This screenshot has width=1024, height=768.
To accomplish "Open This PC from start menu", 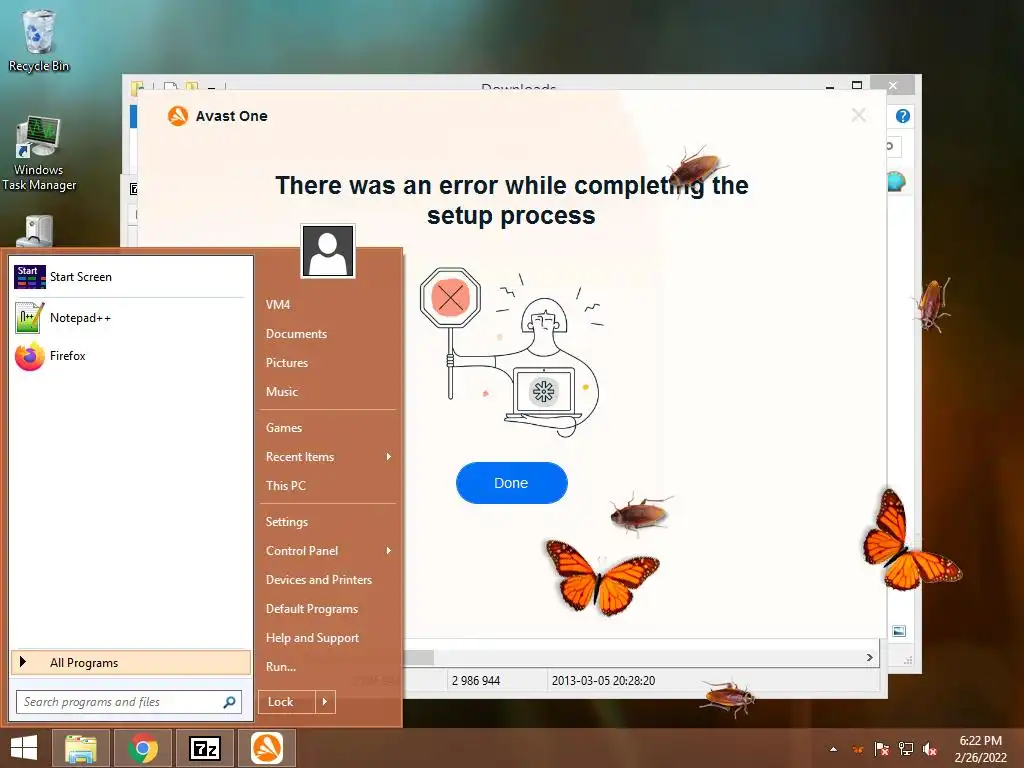I will coord(285,485).
